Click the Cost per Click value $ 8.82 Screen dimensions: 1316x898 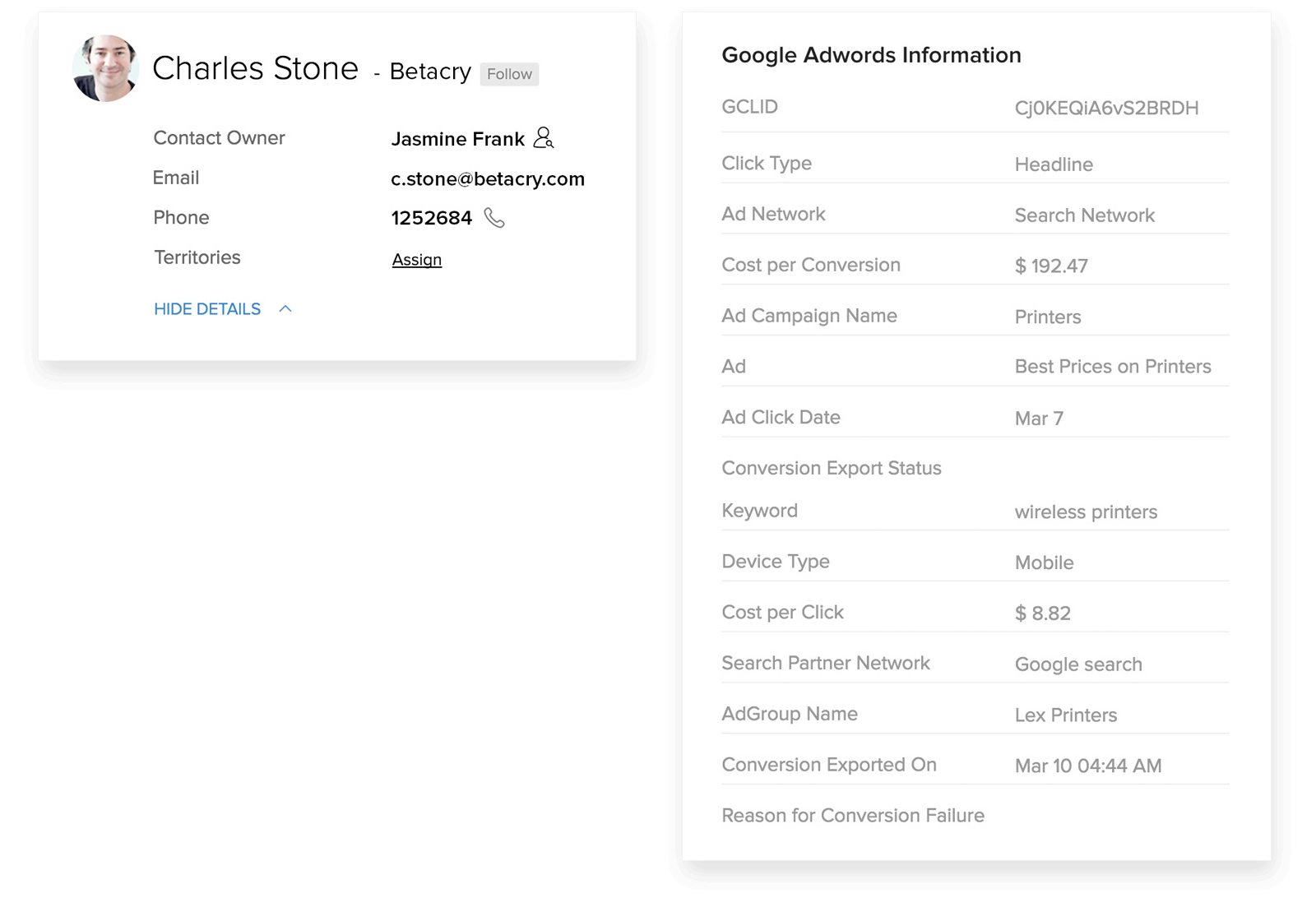pos(1042,613)
